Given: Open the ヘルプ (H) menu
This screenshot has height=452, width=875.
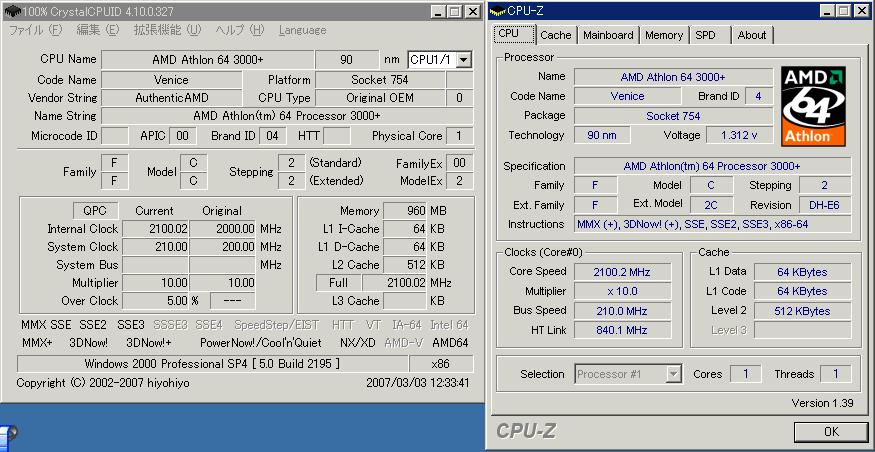Looking at the screenshot, I should pyautogui.click(x=240, y=30).
